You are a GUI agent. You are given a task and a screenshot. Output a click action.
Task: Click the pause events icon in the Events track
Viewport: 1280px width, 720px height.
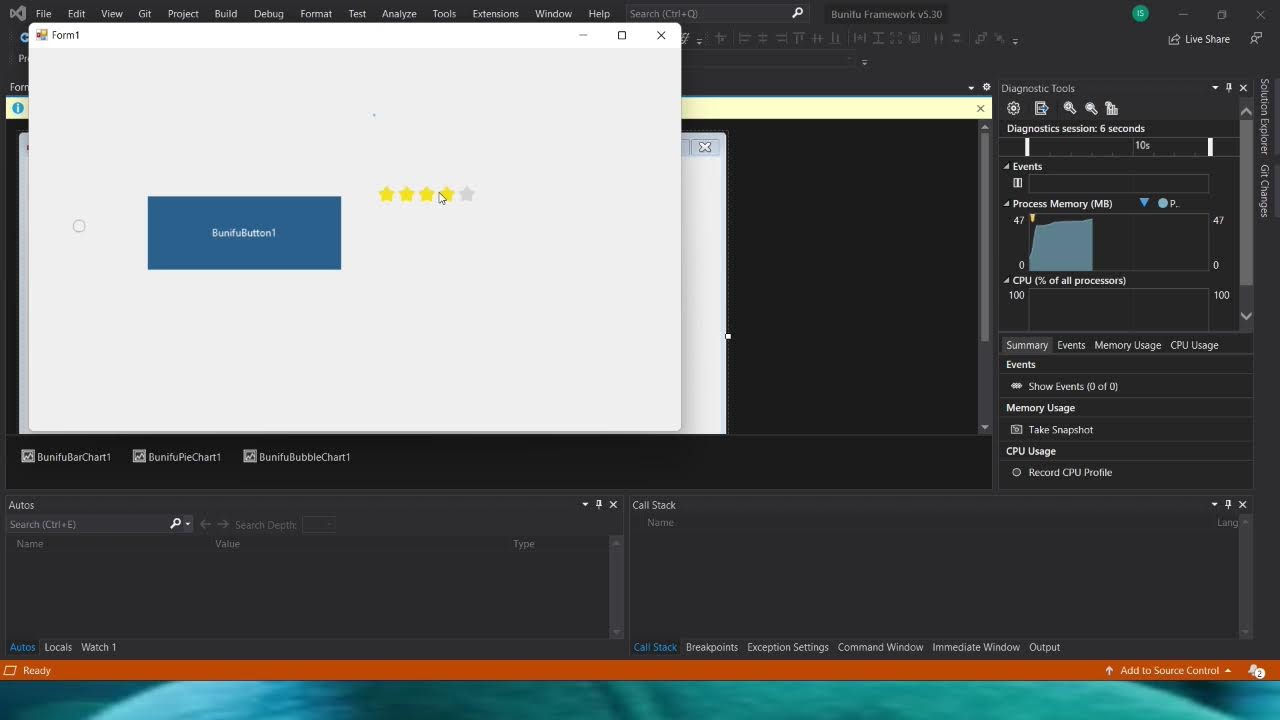click(1017, 183)
